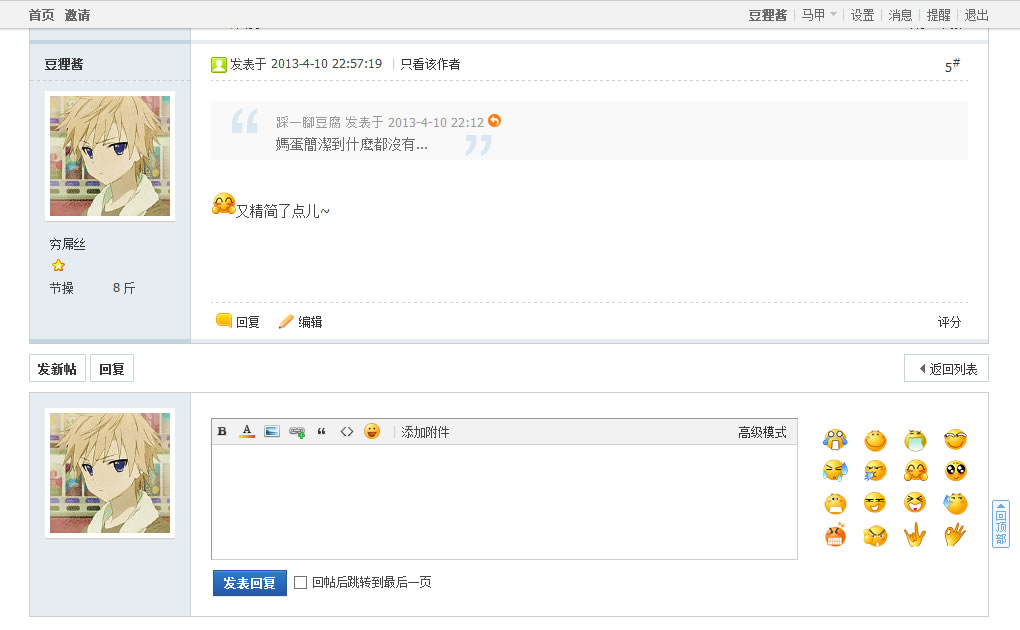Screen dimensions: 1020x630
Task: Click the 回顶部 back-to-top button
Action: [1000, 525]
